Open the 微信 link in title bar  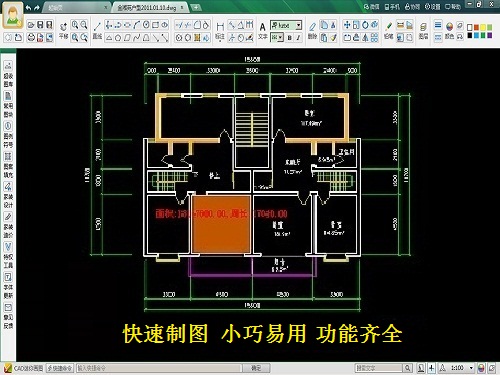point(372,7)
